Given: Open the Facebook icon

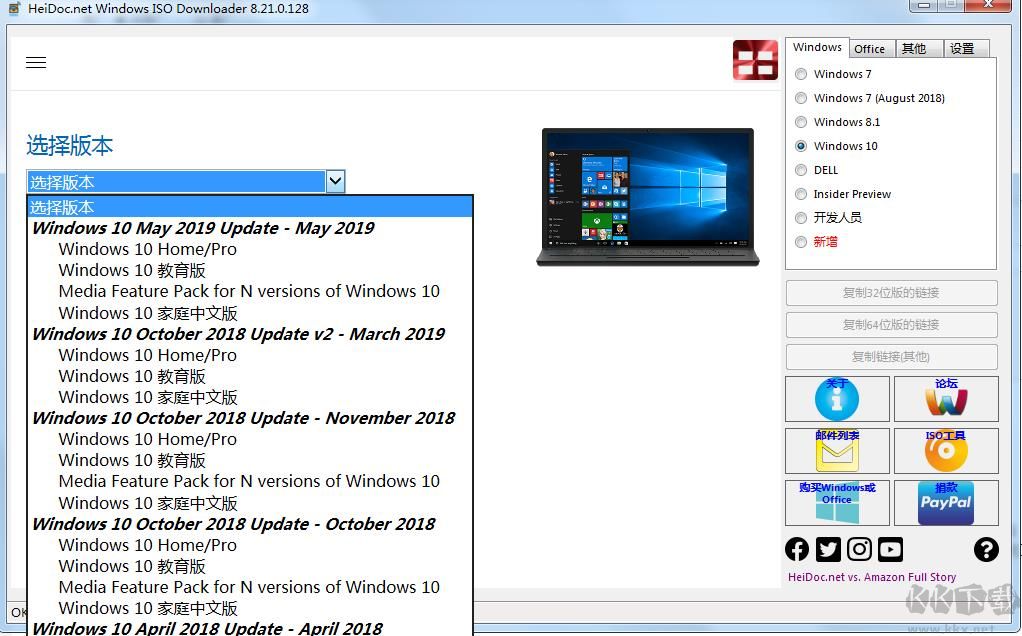Looking at the screenshot, I should tap(797, 549).
